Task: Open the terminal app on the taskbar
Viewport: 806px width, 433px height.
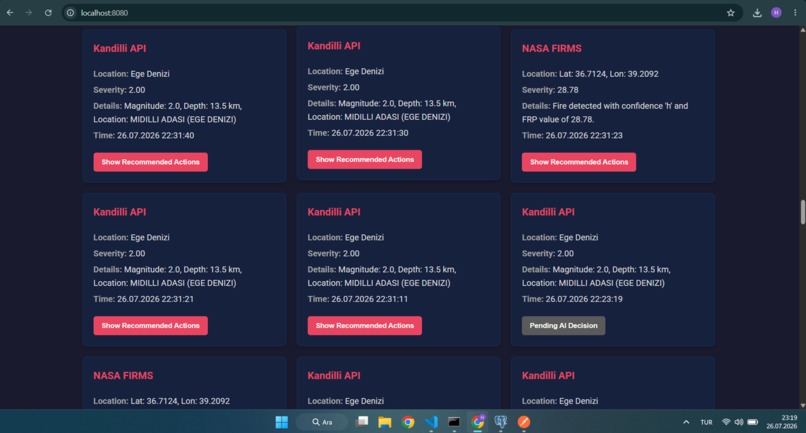Action: click(x=454, y=422)
